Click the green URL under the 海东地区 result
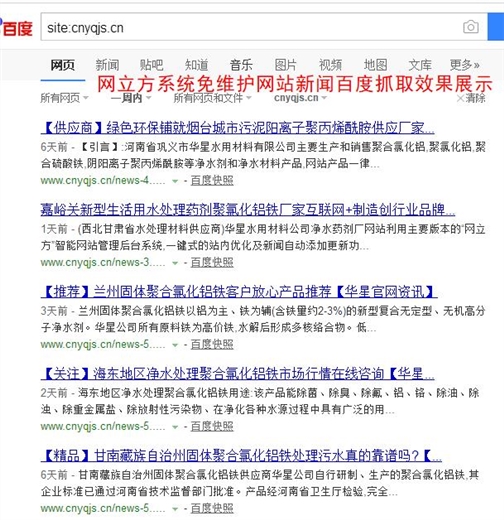The width and height of the screenshot is (504, 520). [103, 427]
